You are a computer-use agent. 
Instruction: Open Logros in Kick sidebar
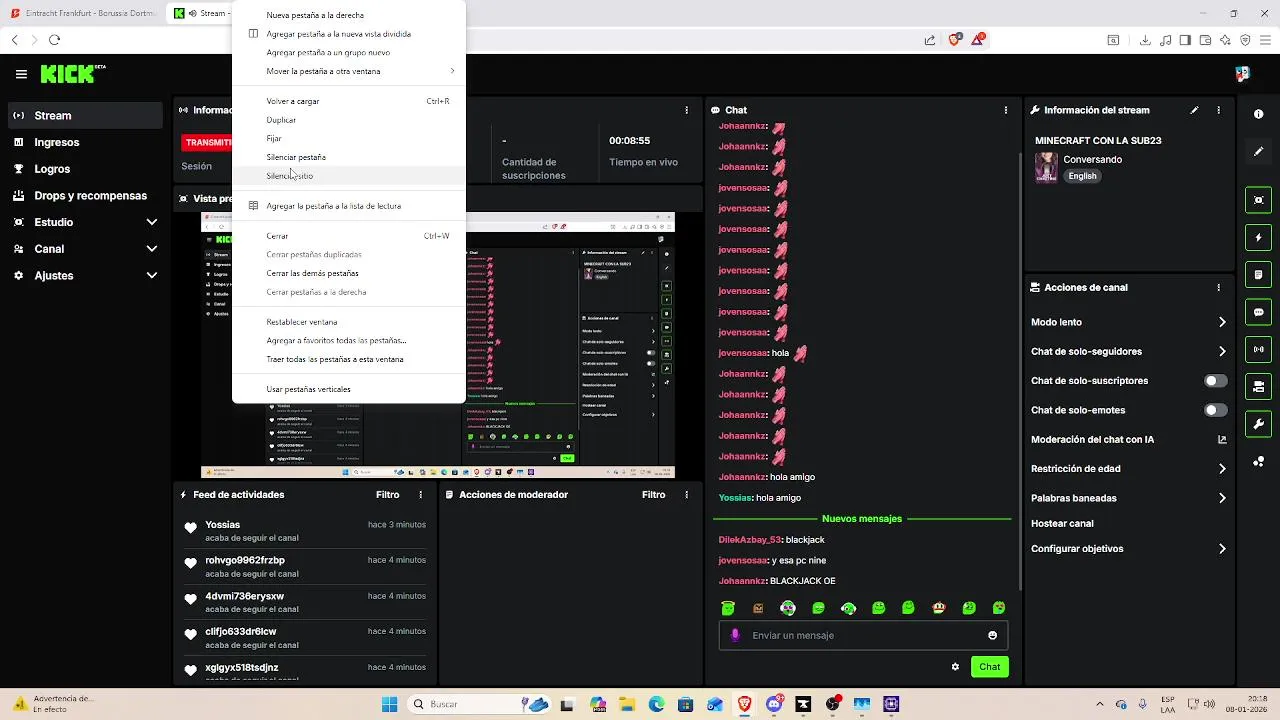coord(85,169)
